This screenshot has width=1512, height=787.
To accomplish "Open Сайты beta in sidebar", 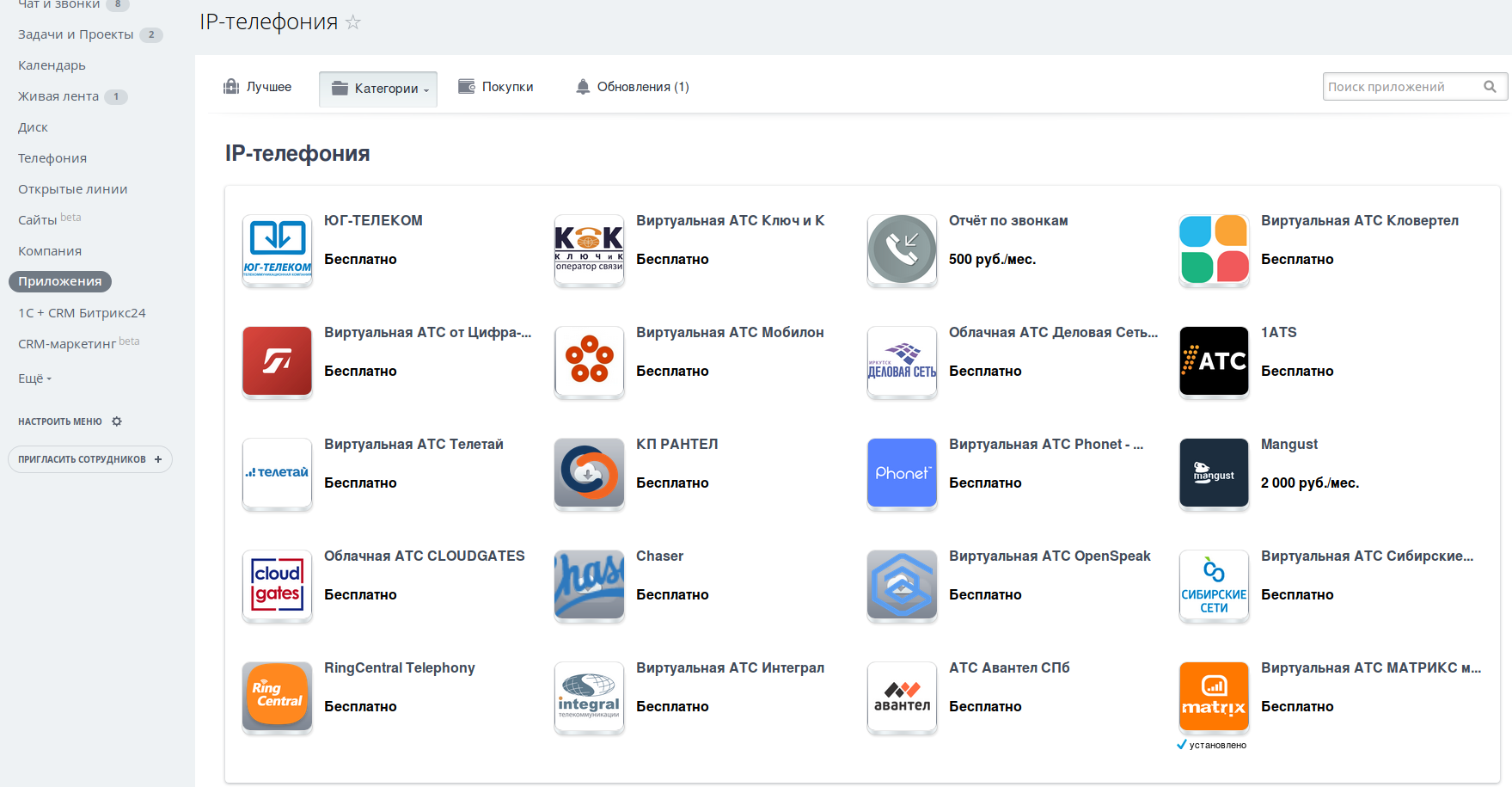I will 50,219.
